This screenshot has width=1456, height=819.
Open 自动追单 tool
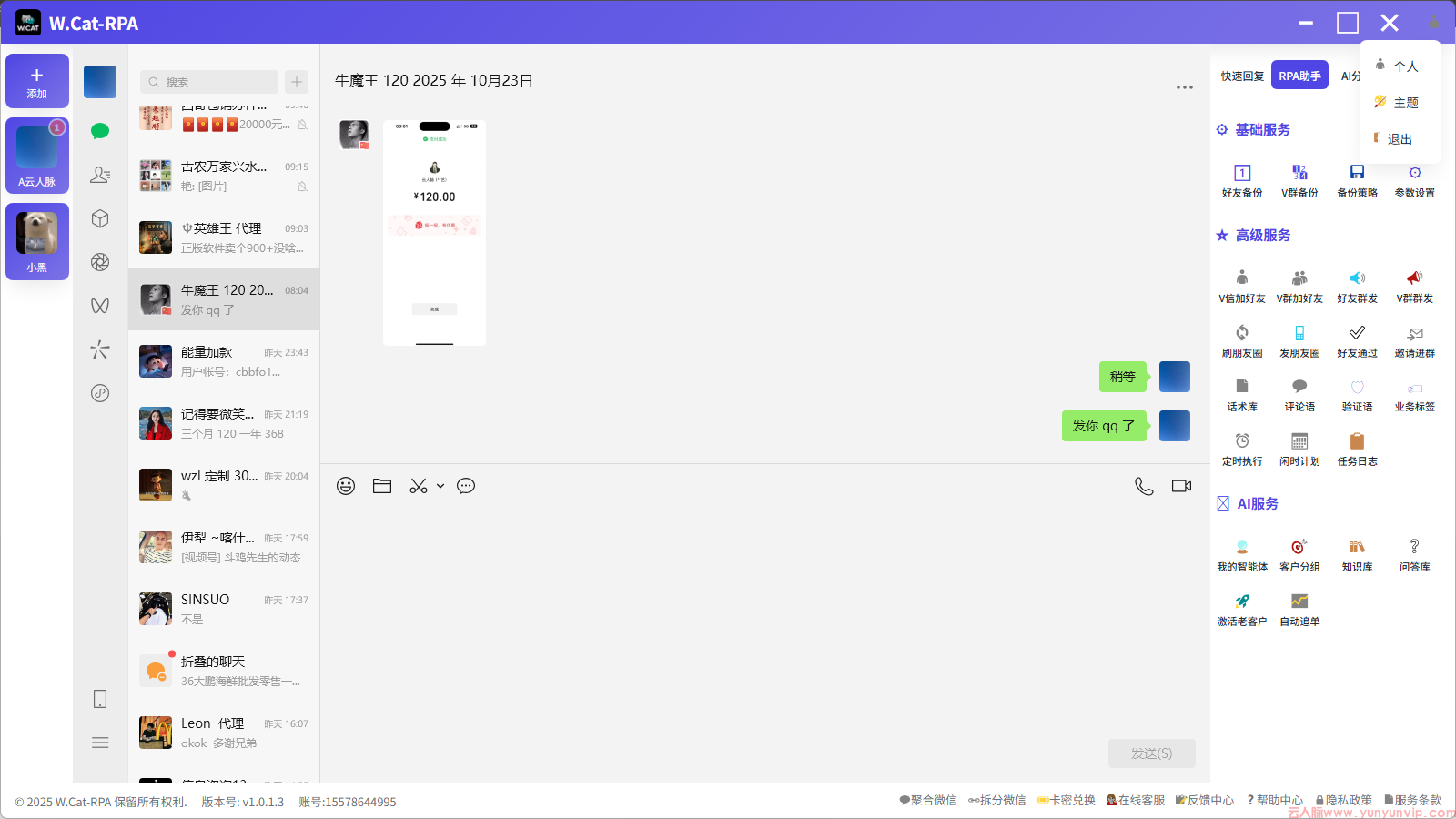(1299, 609)
